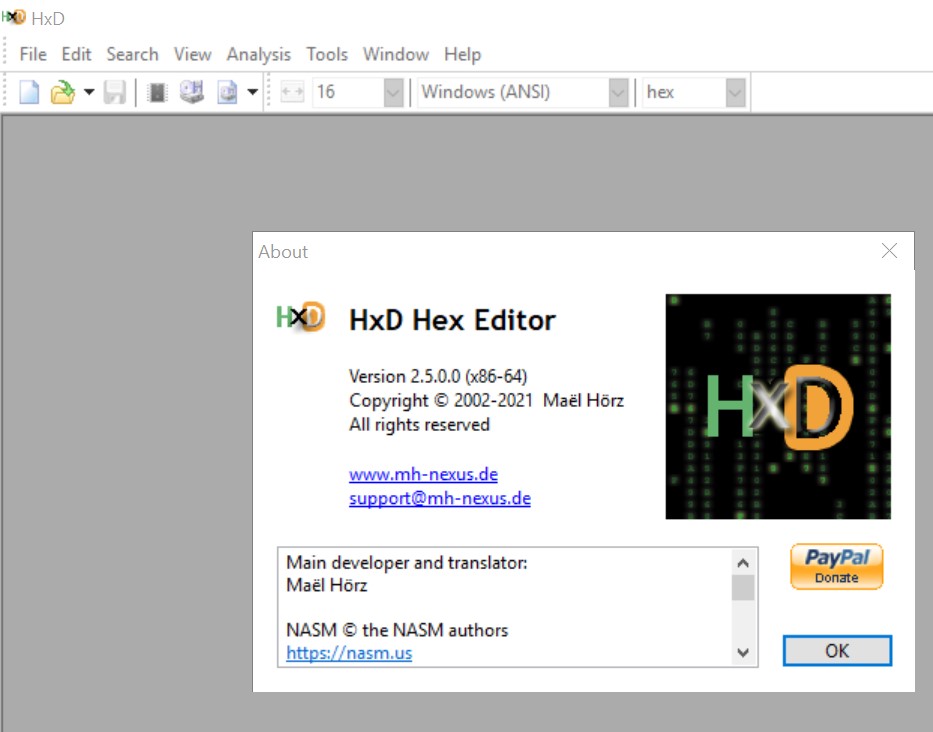Open the Analysis menu
Screen dimensions: 933x732
pos(258,54)
